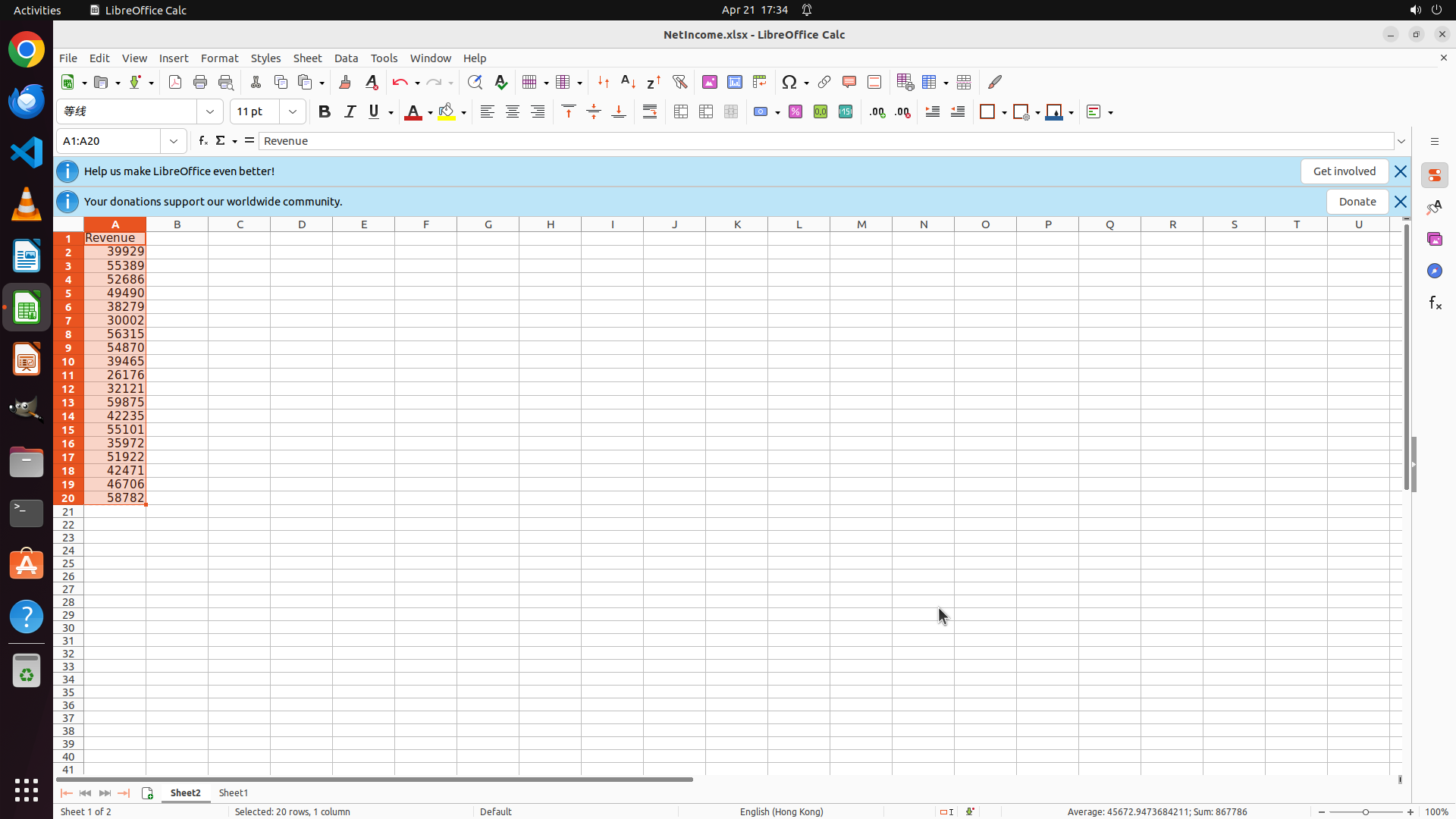Click the AutoFilter icon
Screen dimensions: 1456x819
[x=679, y=82]
